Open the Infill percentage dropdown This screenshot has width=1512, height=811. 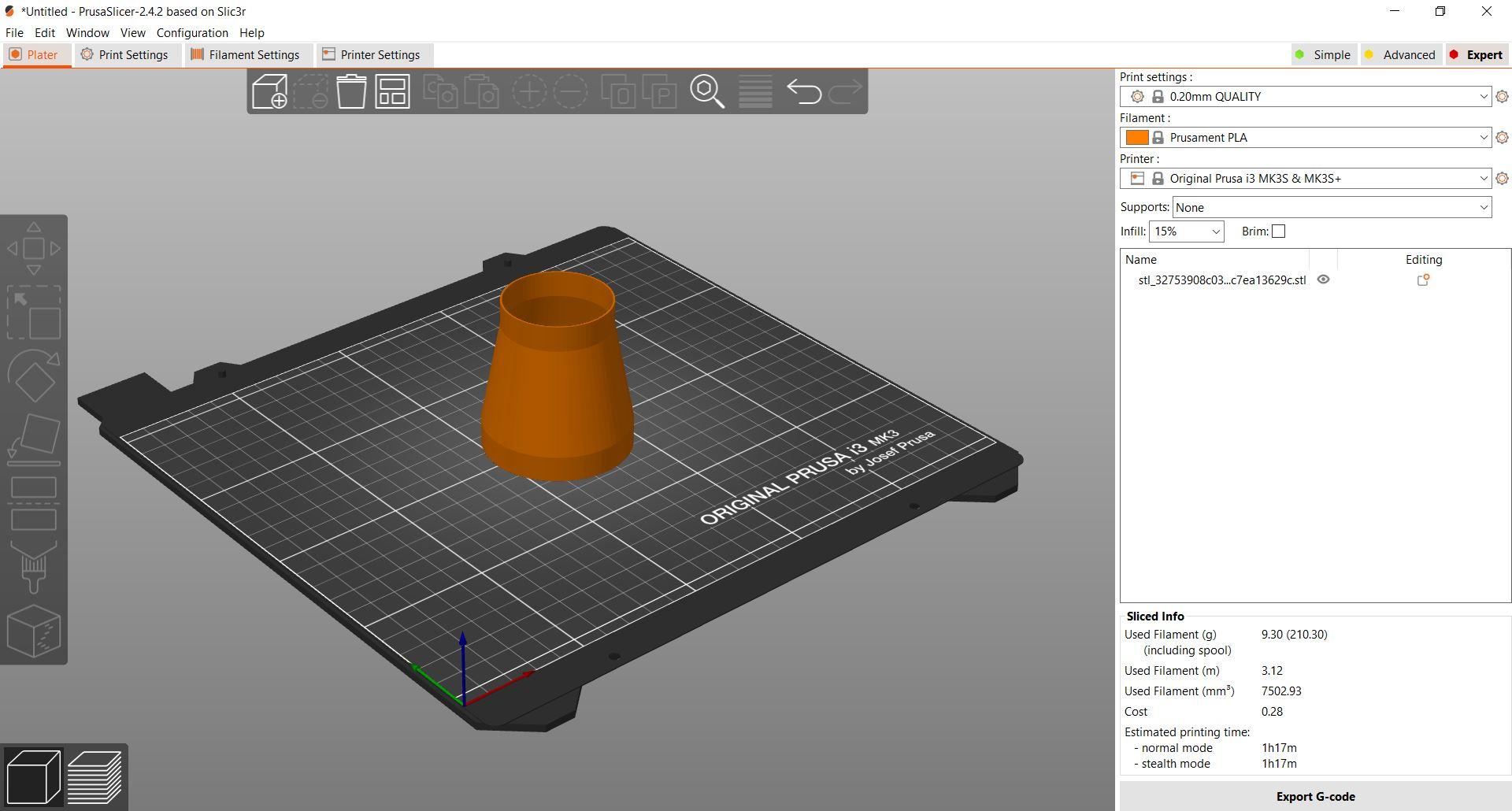pos(1186,231)
